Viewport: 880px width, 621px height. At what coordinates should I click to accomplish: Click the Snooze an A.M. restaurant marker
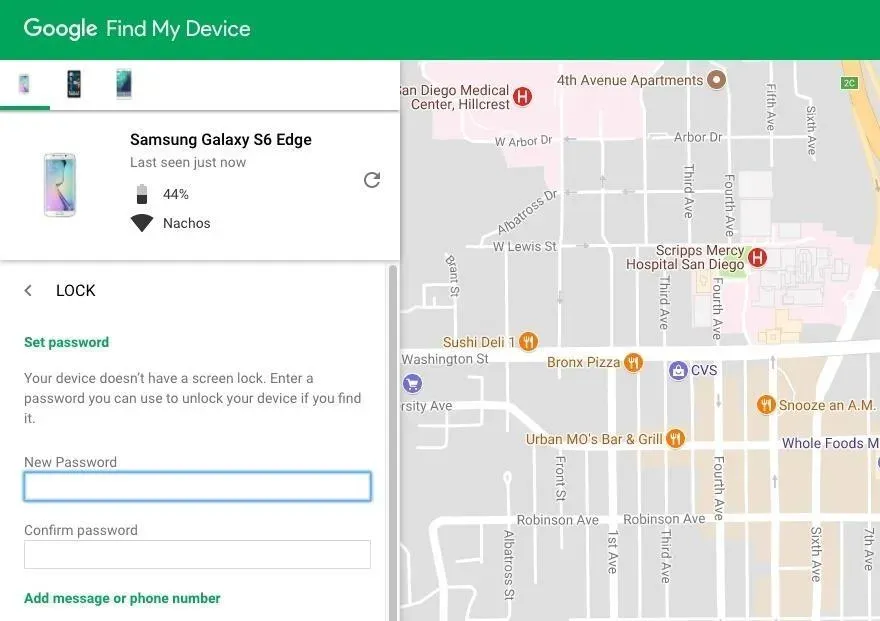[x=765, y=405]
